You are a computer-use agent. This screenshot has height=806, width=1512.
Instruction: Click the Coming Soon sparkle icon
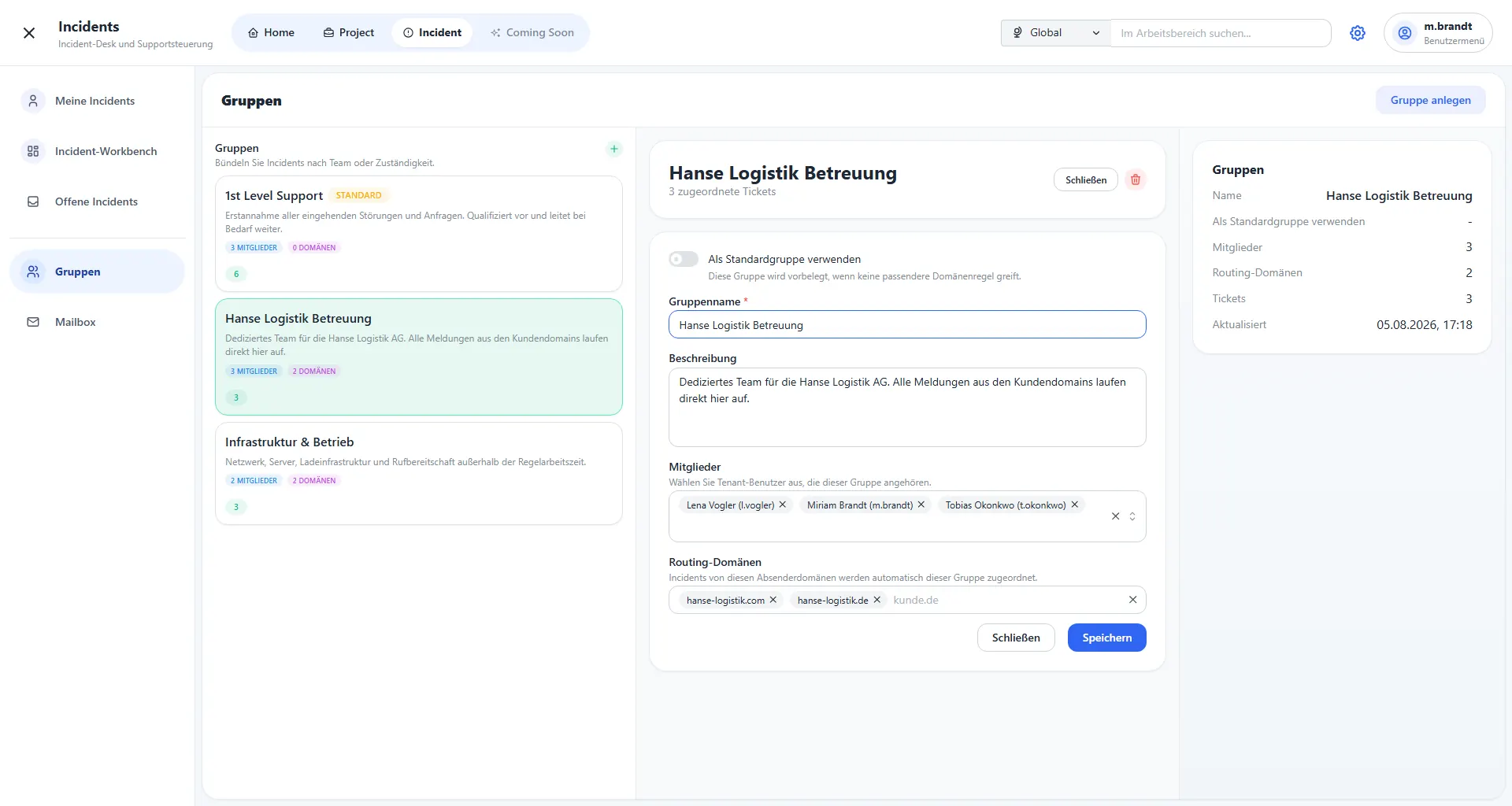coord(495,33)
